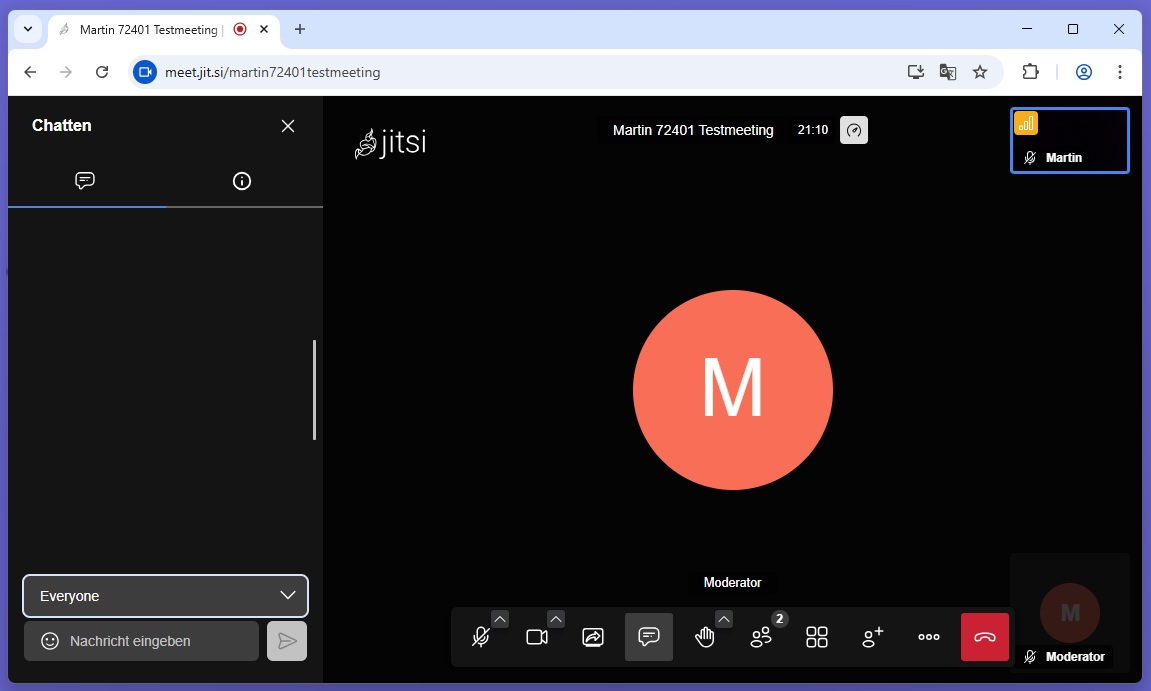Click the 21:10 conference timer
The image size is (1151, 691).
point(813,130)
